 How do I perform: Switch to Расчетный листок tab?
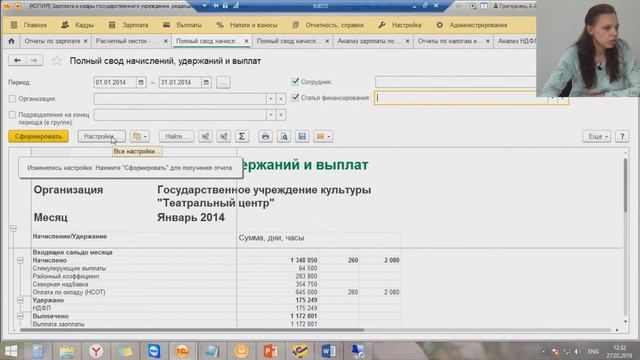click(123, 41)
